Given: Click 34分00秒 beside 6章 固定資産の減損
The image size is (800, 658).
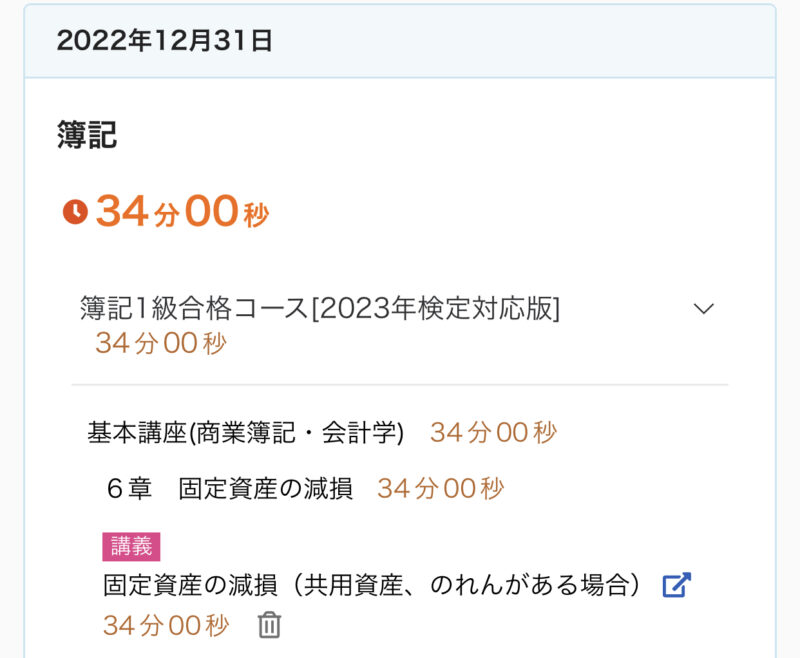Looking at the screenshot, I should (x=440, y=489).
